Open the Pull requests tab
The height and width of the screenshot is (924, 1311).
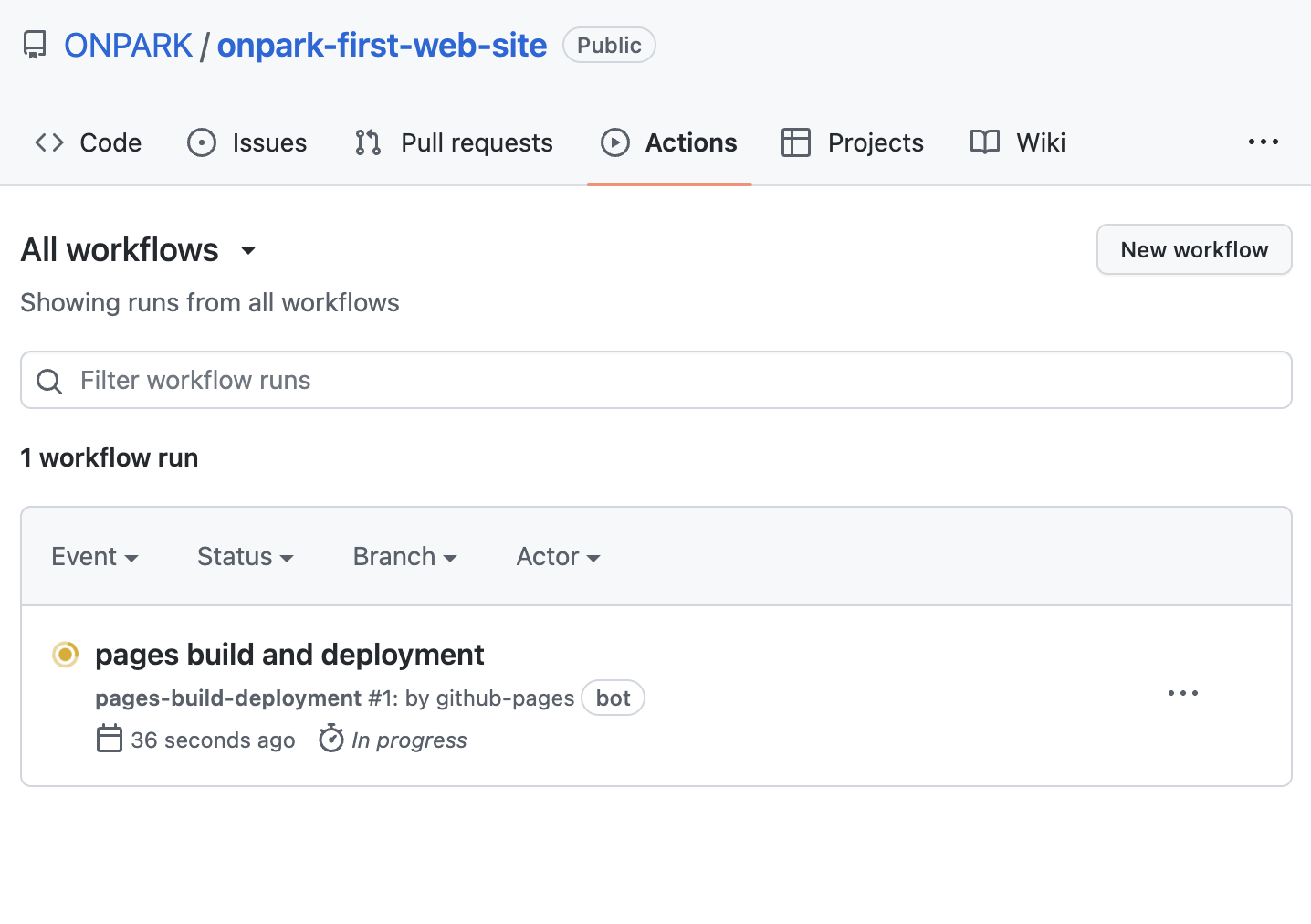(454, 142)
